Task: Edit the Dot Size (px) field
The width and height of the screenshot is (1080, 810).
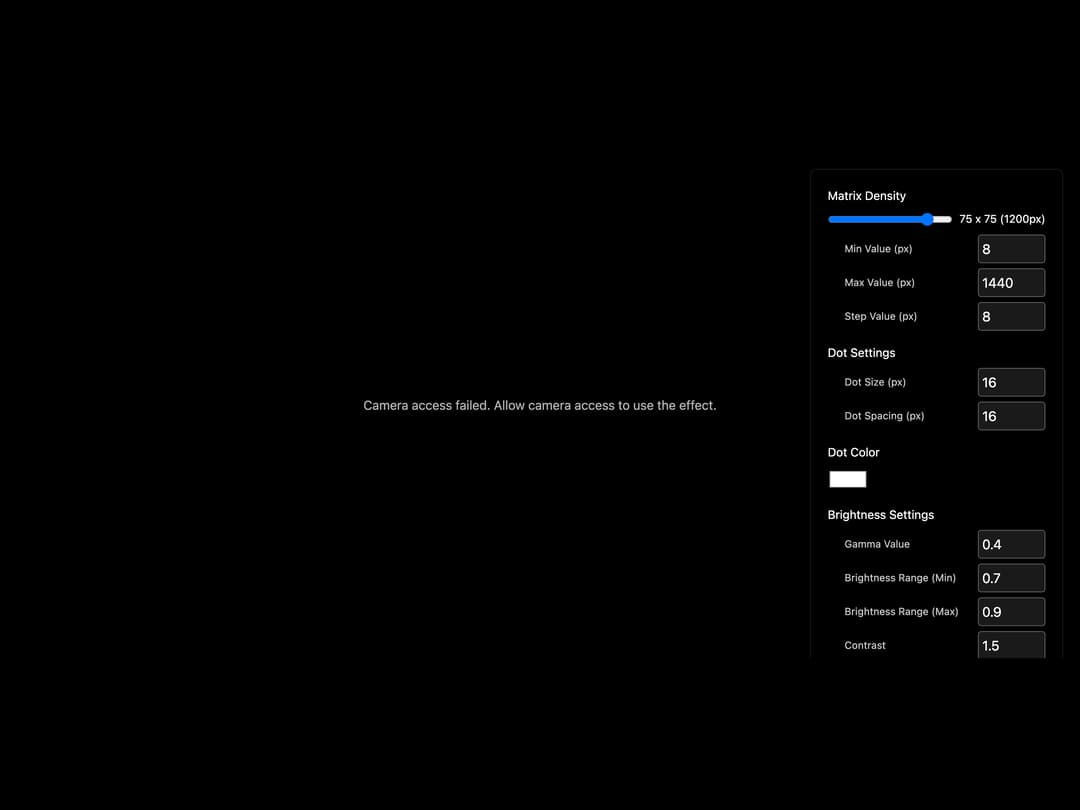Action: (x=1011, y=382)
